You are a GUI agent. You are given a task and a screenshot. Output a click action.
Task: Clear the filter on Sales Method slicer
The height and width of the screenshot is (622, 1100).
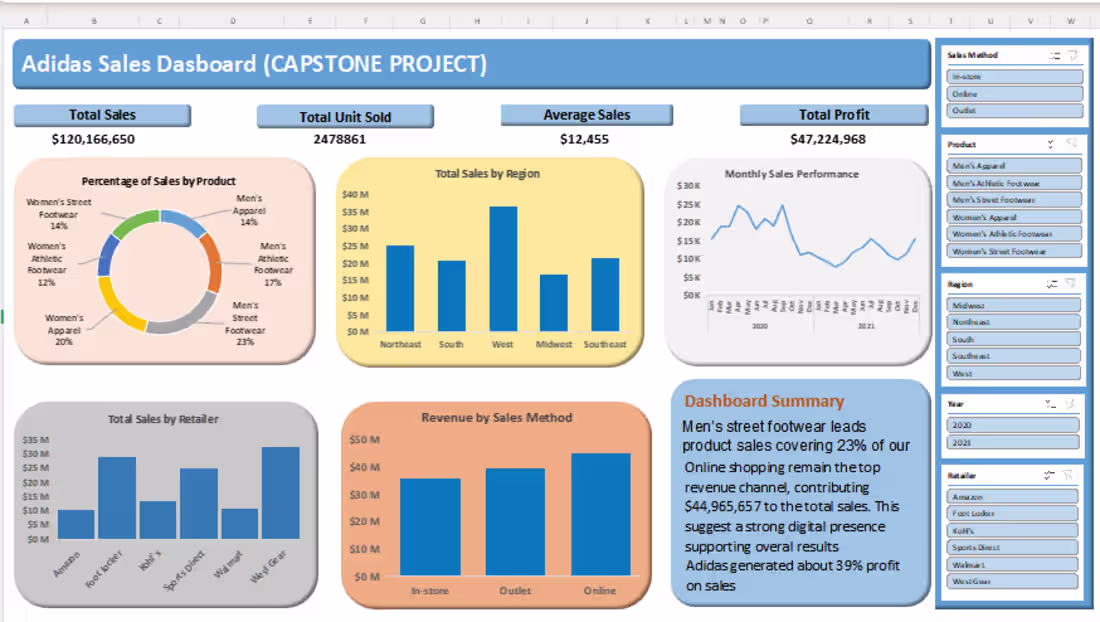coord(1073,55)
